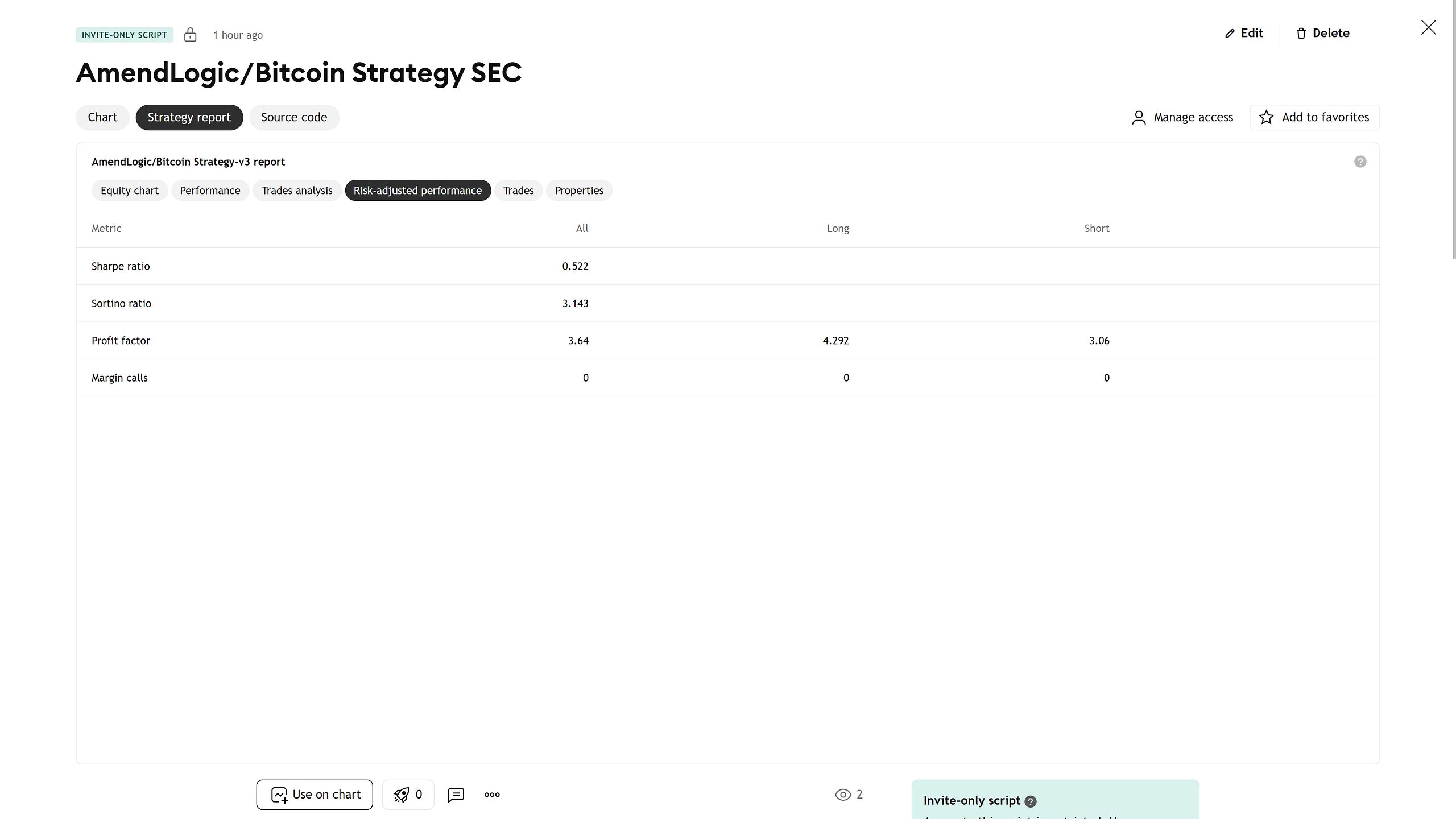The height and width of the screenshot is (819, 1456).
Task: Click the Profit factor All value 3.64
Action: pos(578,341)
